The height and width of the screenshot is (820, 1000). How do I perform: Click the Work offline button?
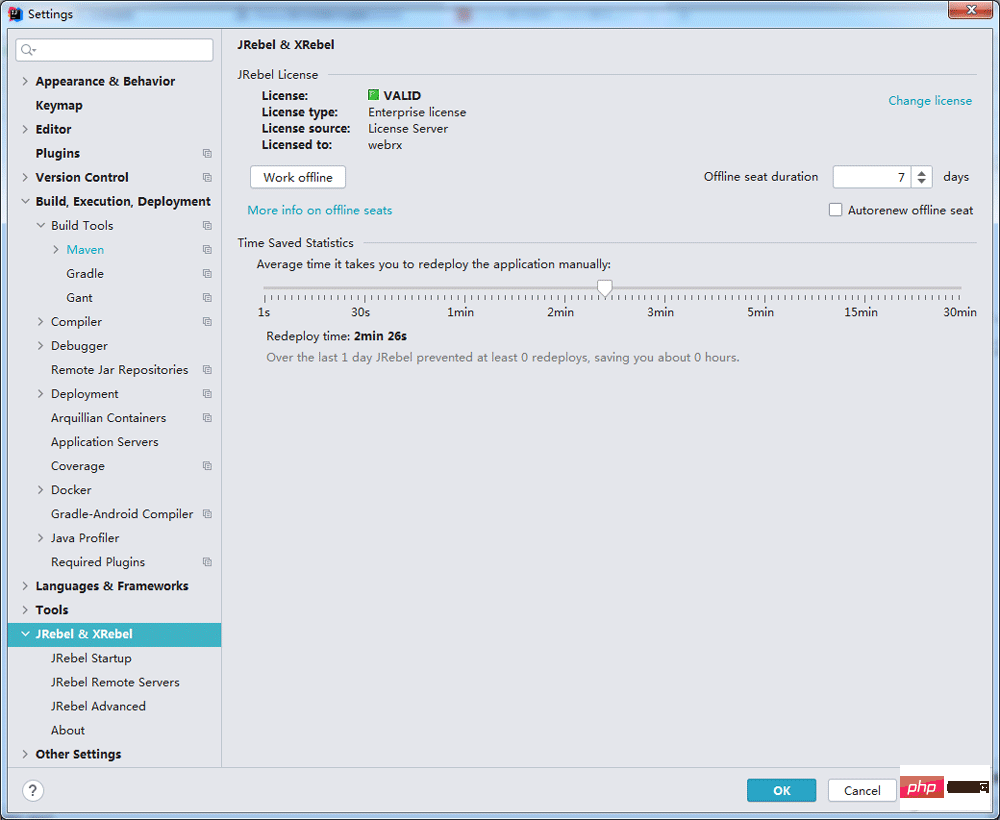click(298, 177)
